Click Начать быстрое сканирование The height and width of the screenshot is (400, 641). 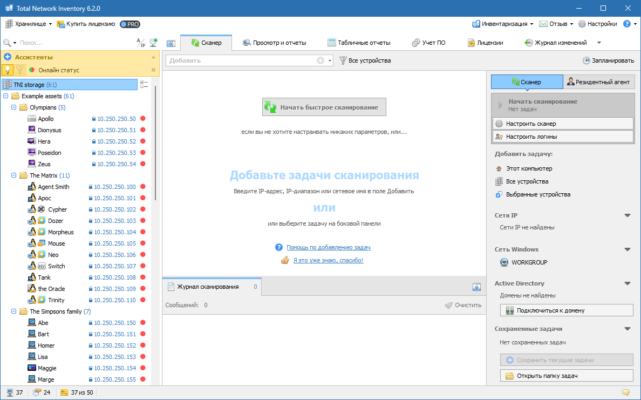pos(324,107)
